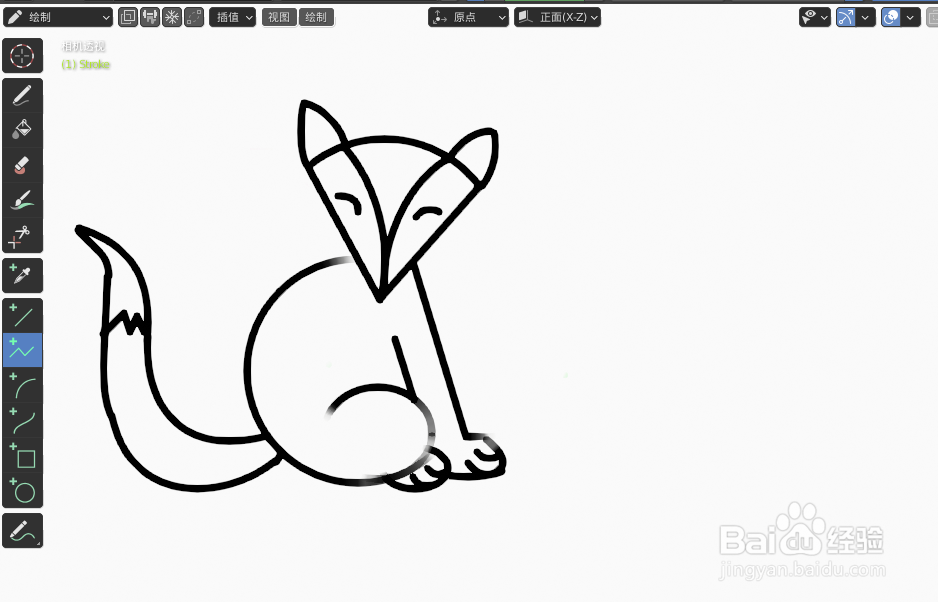Select the Draw pencil tool
This screenshot has height=602, width=938.
pos(22,94)
